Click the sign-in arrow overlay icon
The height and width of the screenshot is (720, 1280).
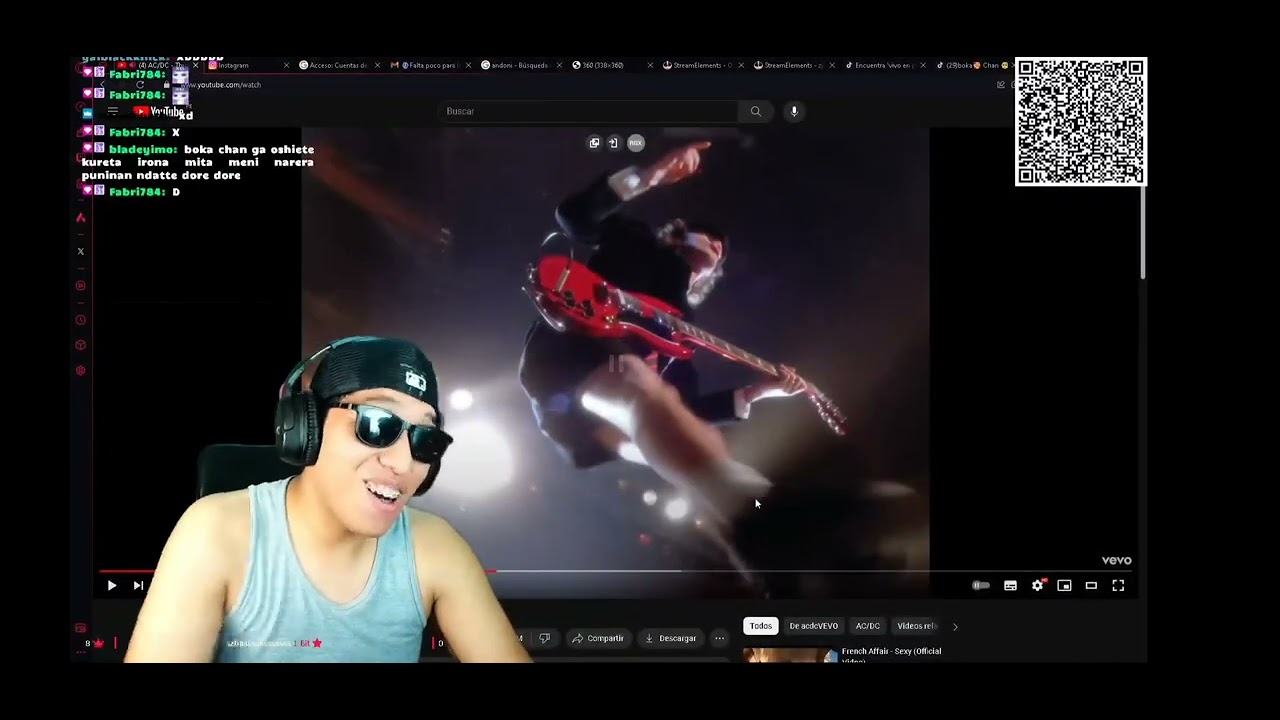613,143
